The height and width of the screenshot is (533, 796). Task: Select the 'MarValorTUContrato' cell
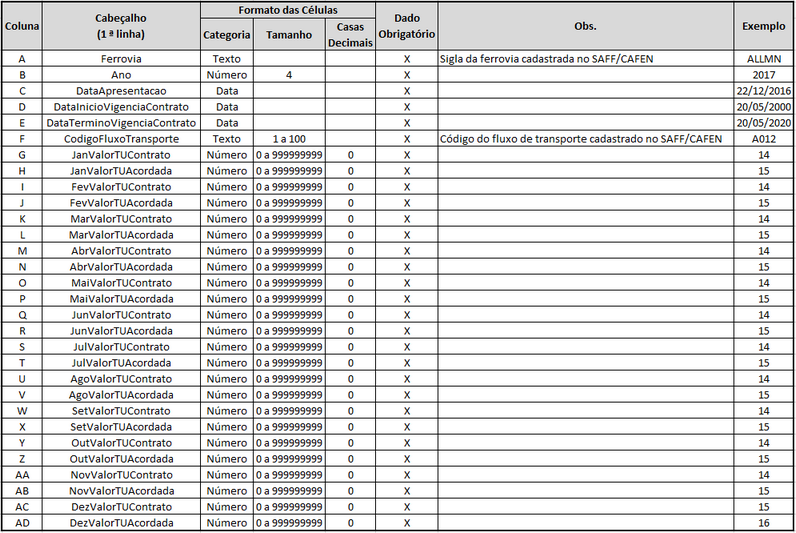pos(121,219)
